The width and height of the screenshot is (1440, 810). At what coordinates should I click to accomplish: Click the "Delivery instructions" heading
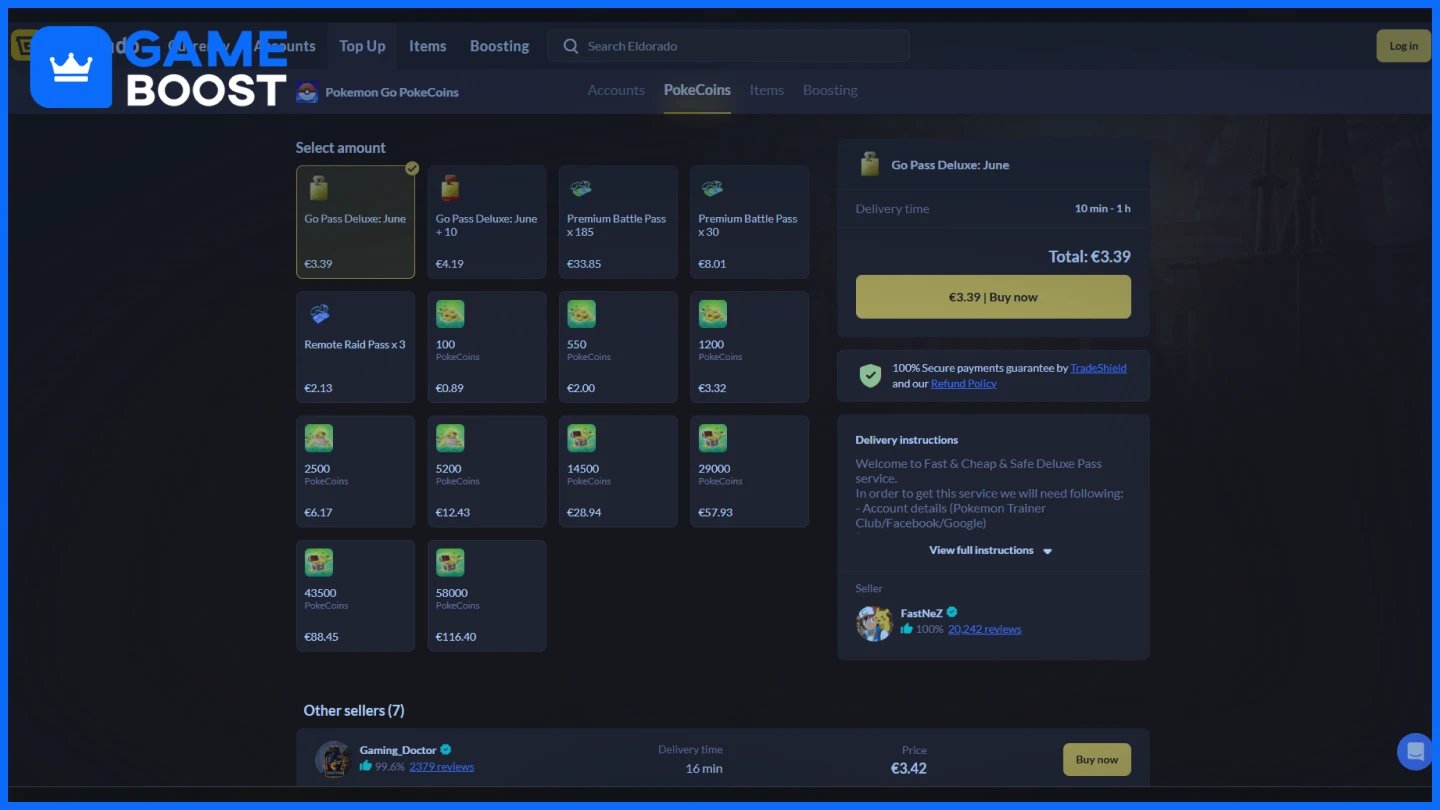[907, 440]
